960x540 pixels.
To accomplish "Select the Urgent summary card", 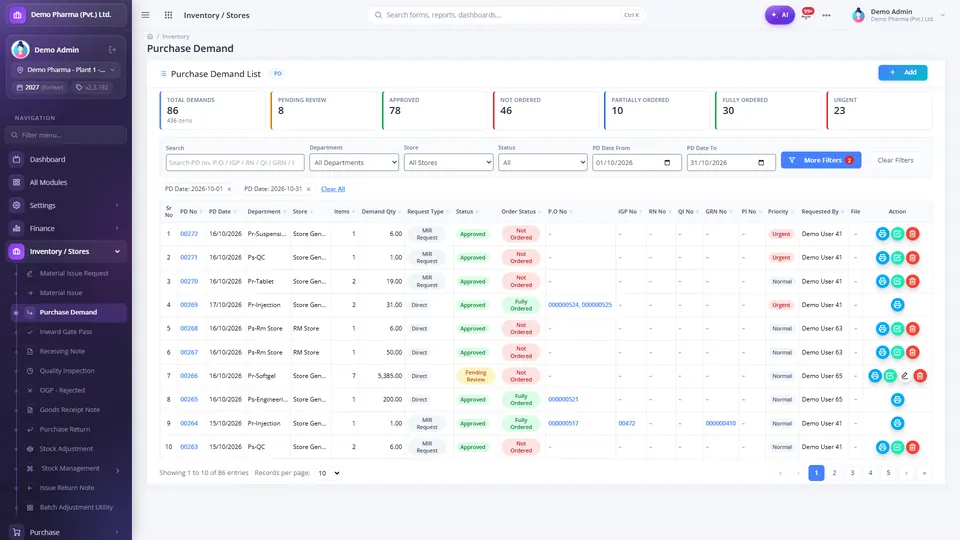I will [x=879, y=110].
